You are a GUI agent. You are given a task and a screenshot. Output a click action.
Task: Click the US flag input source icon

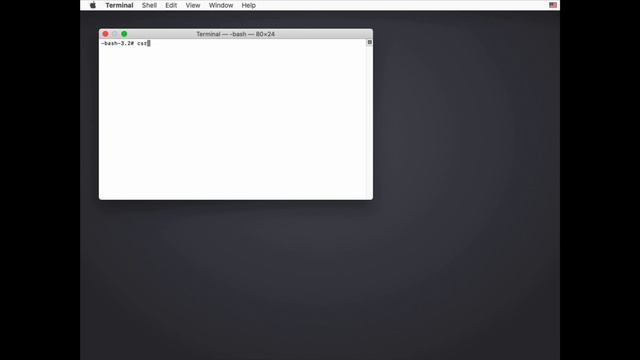553,5
